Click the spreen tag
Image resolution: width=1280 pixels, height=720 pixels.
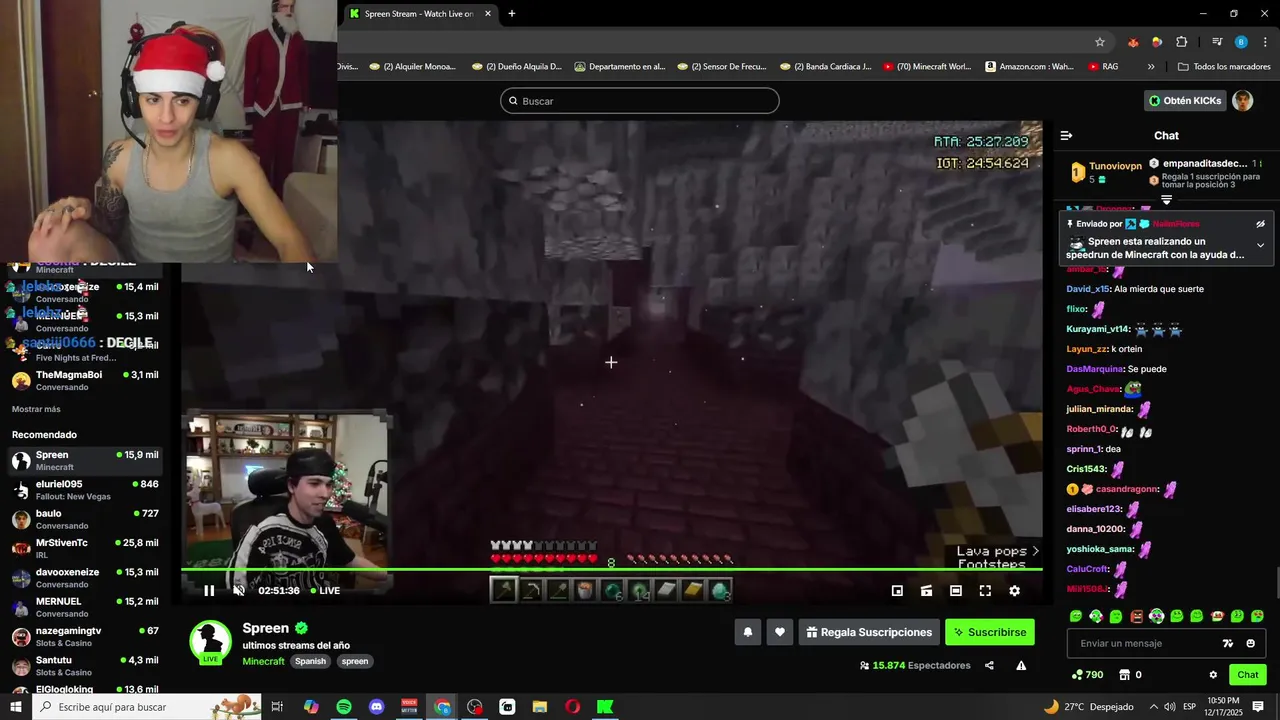(x=355, y=661)
